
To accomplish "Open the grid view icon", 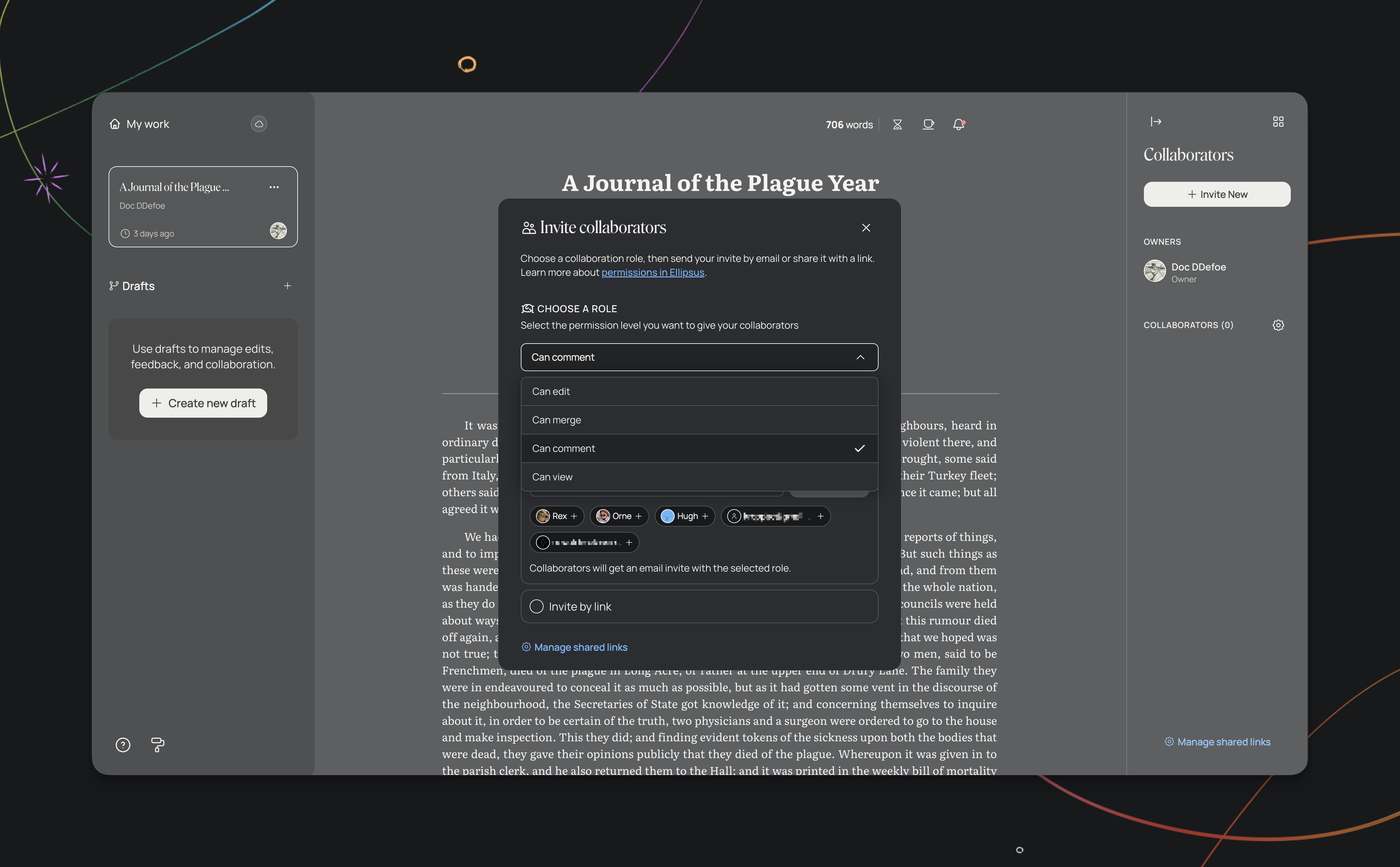I will [1278, 122].
